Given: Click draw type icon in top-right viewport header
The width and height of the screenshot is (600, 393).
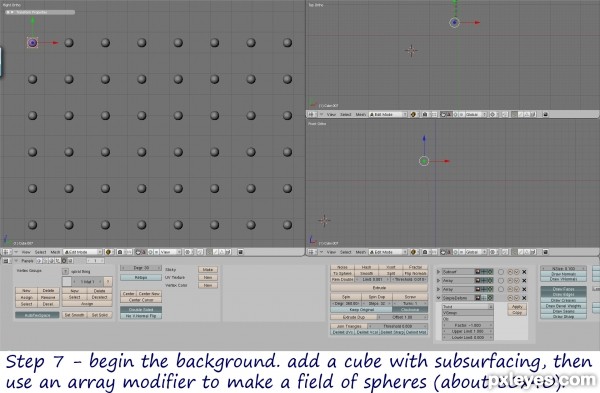Looking at the screenshot, I should (413, 114).
